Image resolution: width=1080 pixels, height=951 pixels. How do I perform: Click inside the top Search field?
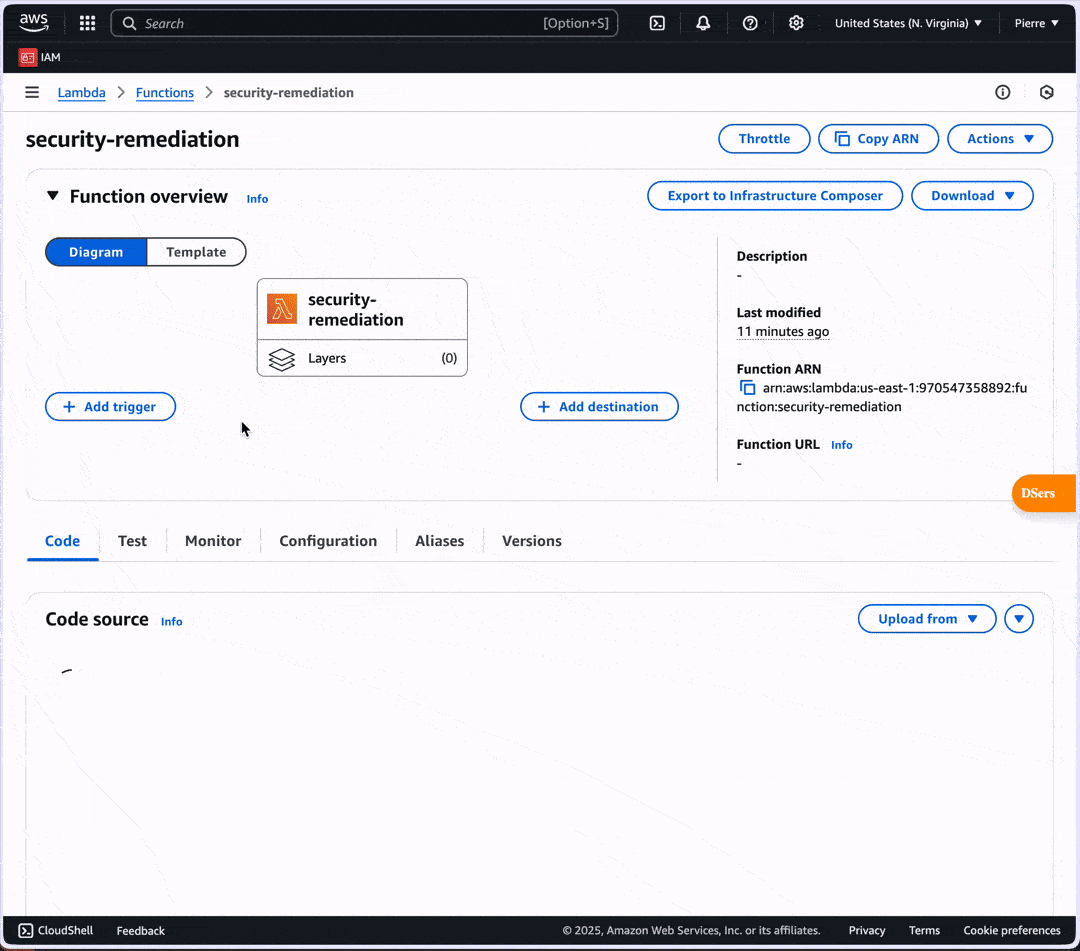(300, 22)
